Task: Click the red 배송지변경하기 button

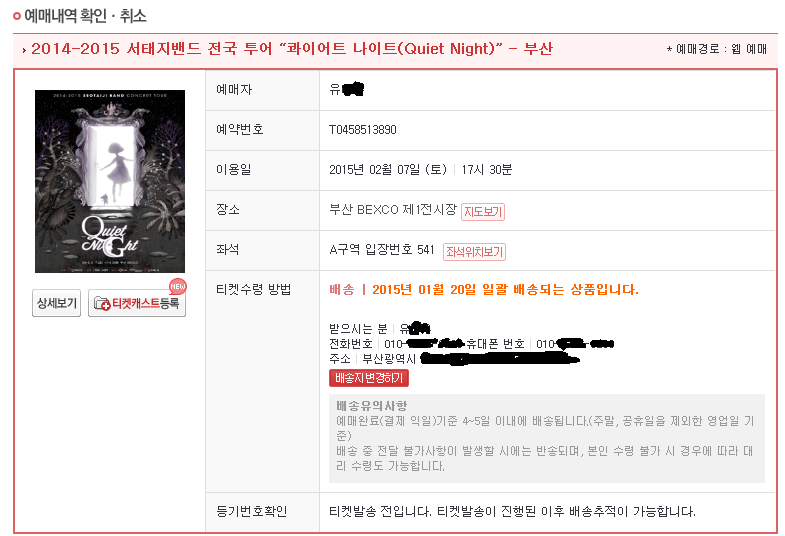Action: 369,378
